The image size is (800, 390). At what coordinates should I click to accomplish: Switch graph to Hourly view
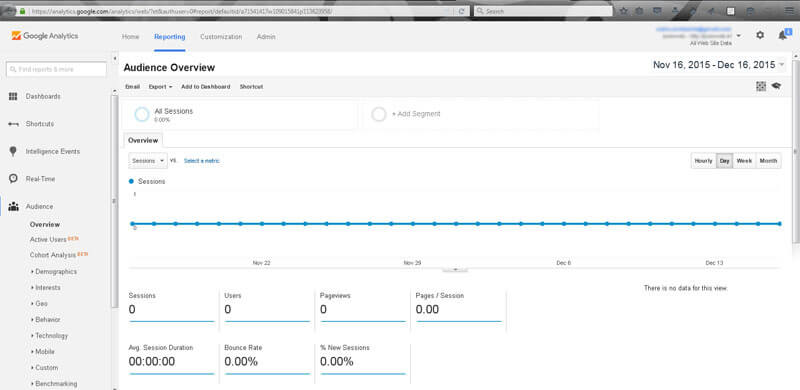tap(703, 161)
